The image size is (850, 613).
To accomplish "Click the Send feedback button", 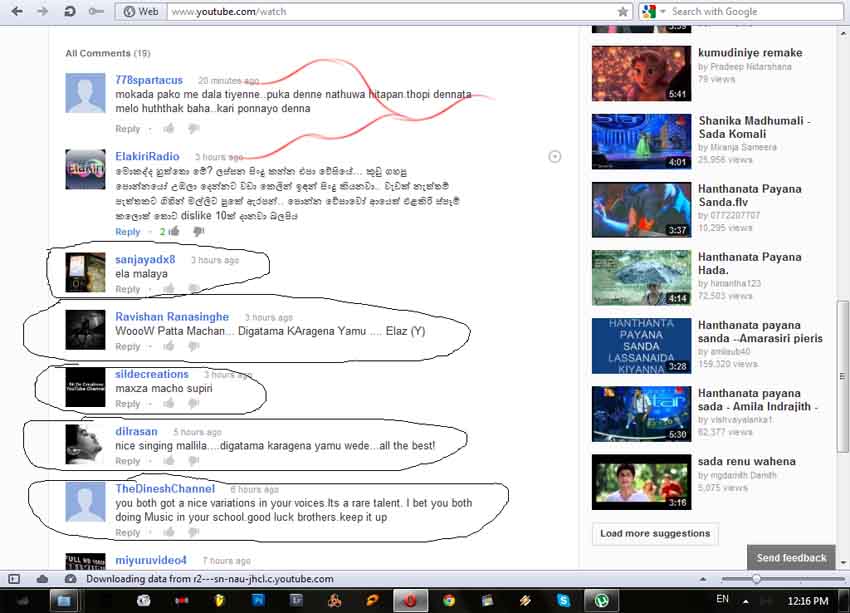I will (x=791, y=557).
